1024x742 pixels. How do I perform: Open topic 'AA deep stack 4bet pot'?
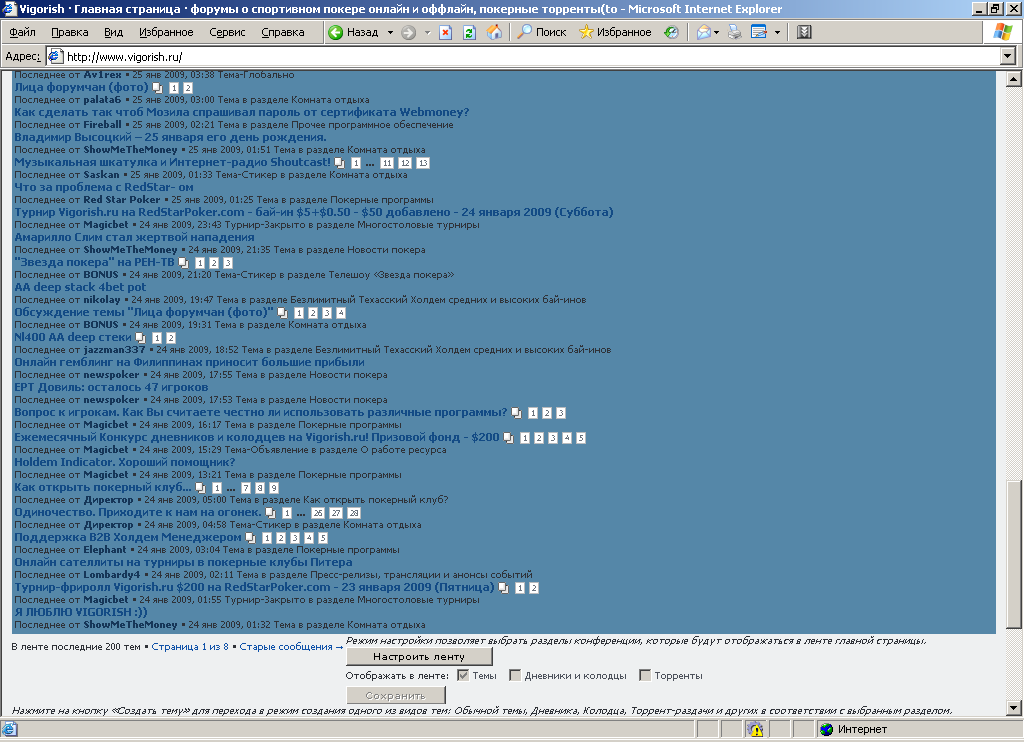point(80,287)
